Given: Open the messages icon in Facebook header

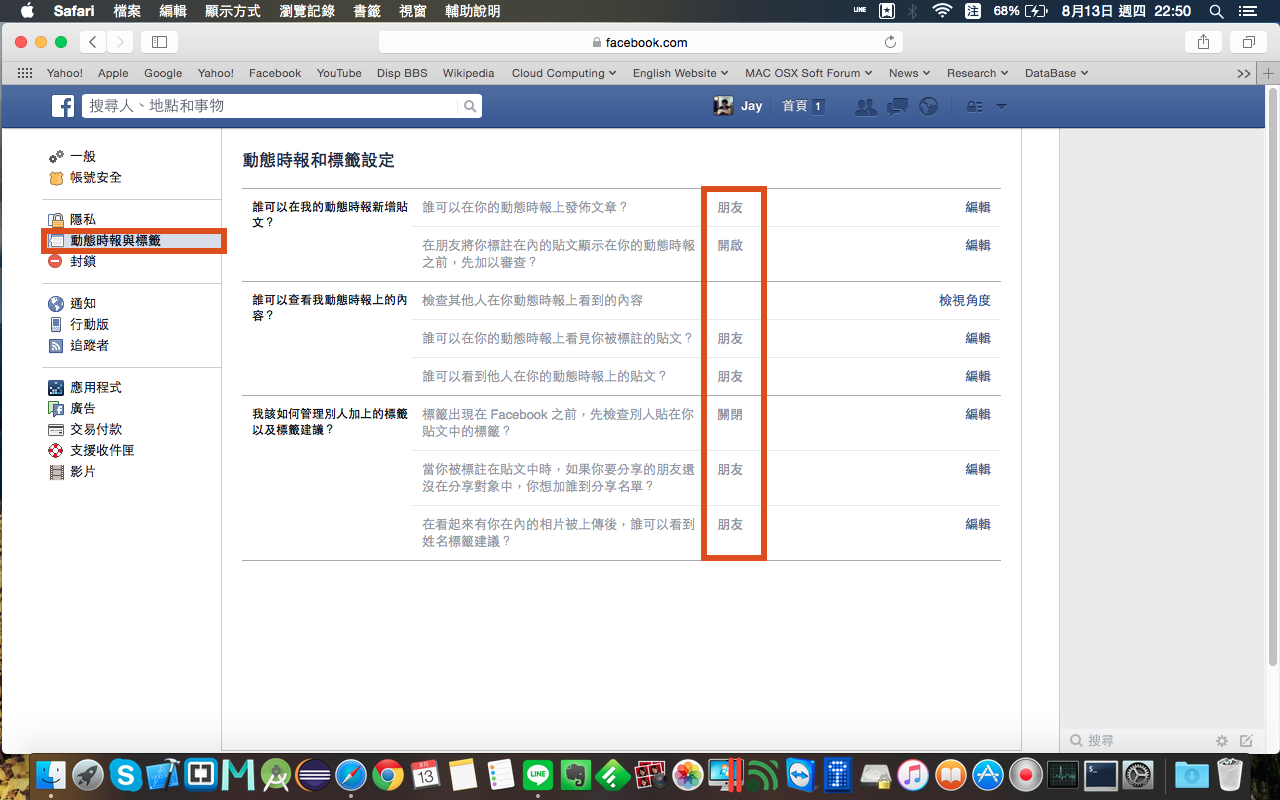Looking at the screenshot, I should (x=898, y=106).
